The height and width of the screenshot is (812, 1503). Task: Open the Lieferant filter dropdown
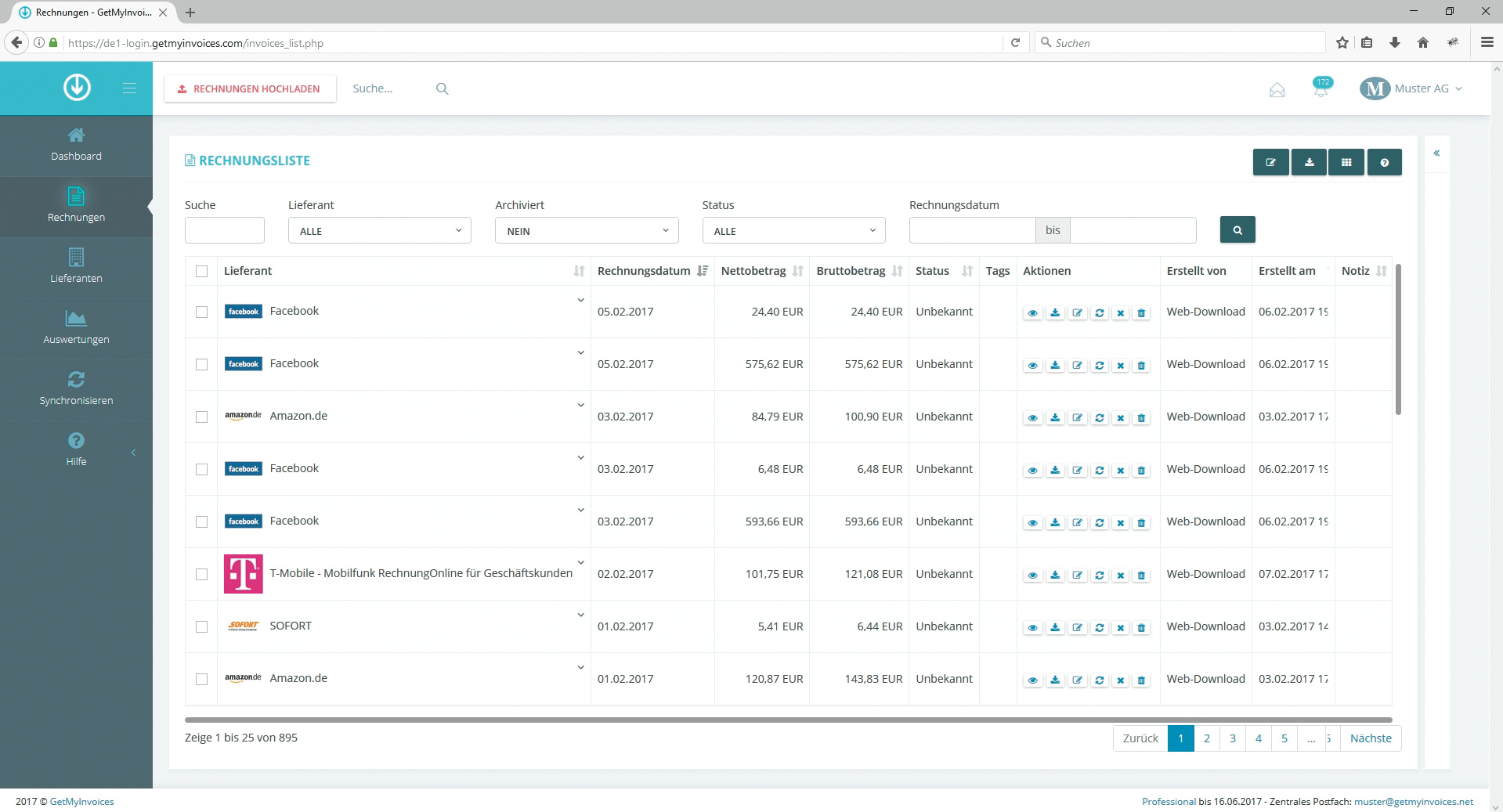pos(379,231)
